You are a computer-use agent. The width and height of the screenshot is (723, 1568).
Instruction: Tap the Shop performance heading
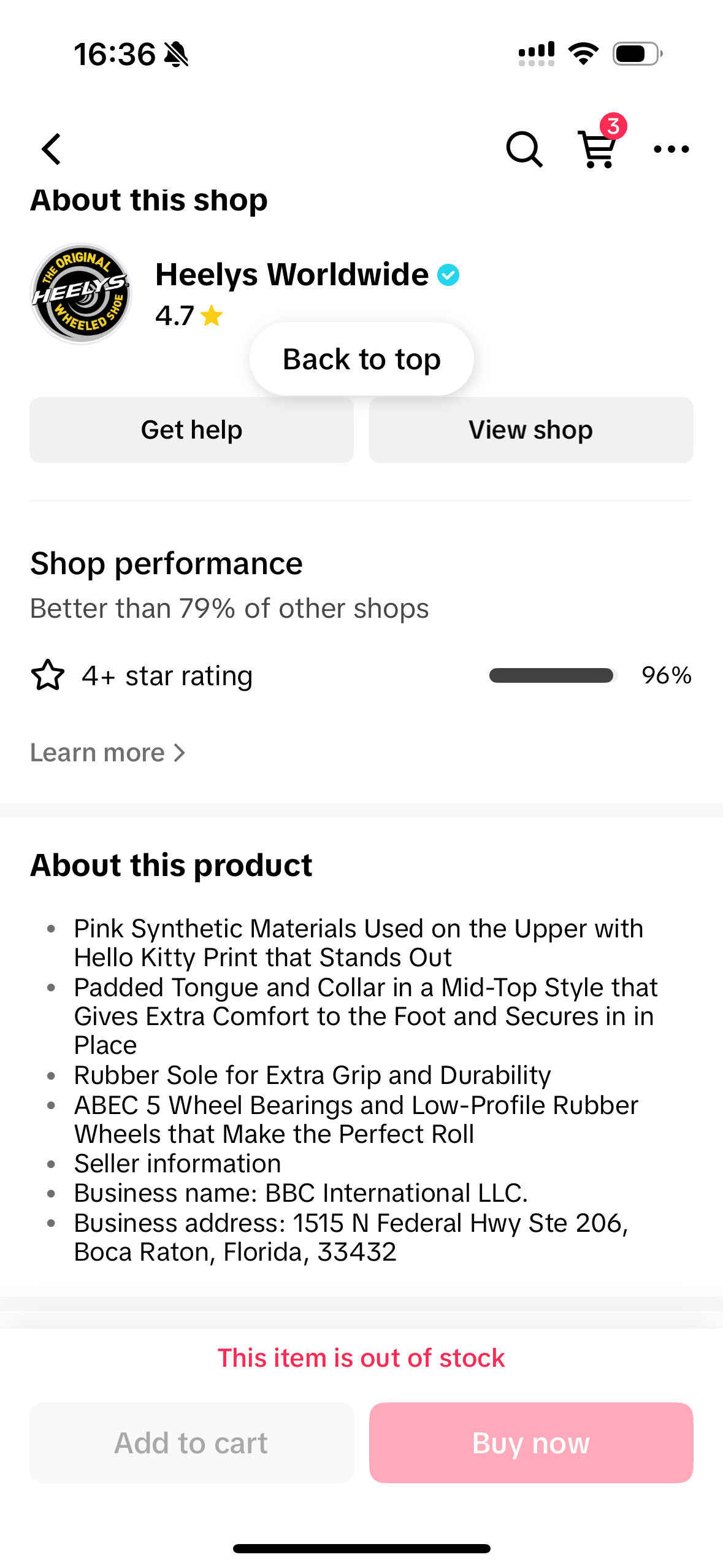[x=166, y=563]
